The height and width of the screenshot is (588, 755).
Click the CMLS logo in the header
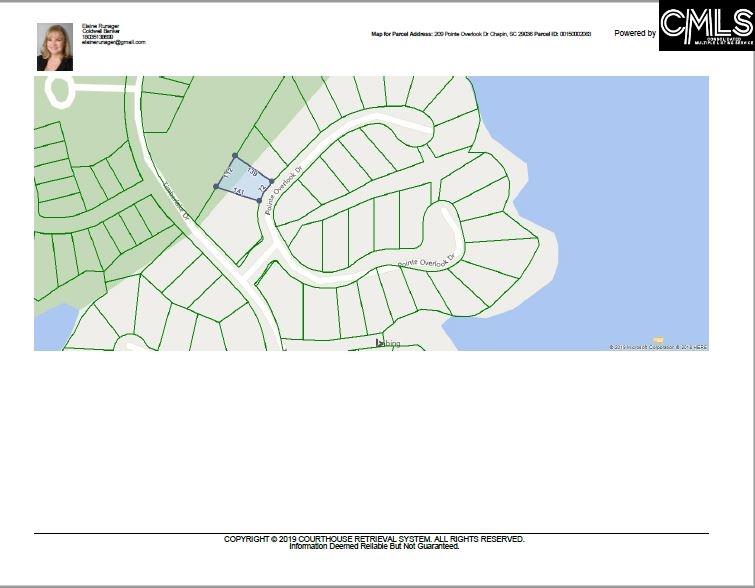coord(706,26)
